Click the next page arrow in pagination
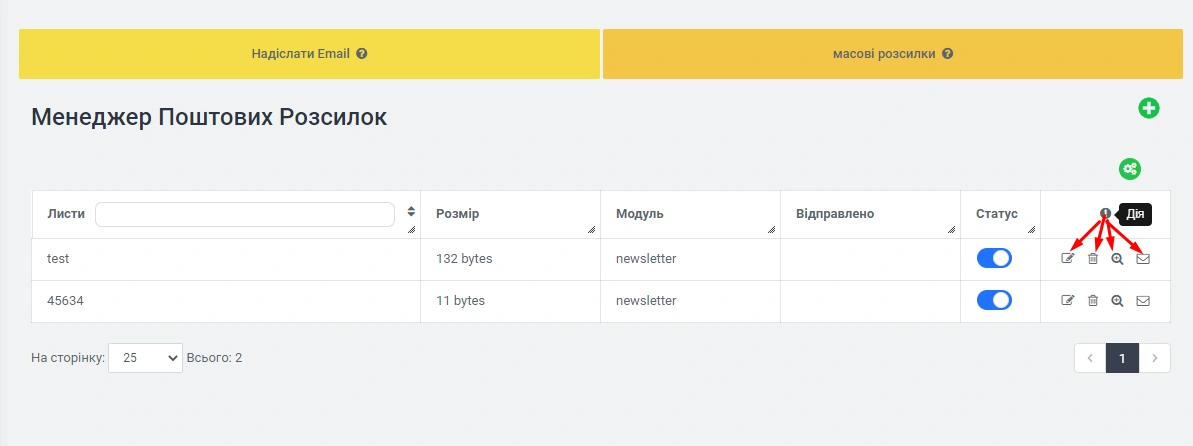 1155,358
